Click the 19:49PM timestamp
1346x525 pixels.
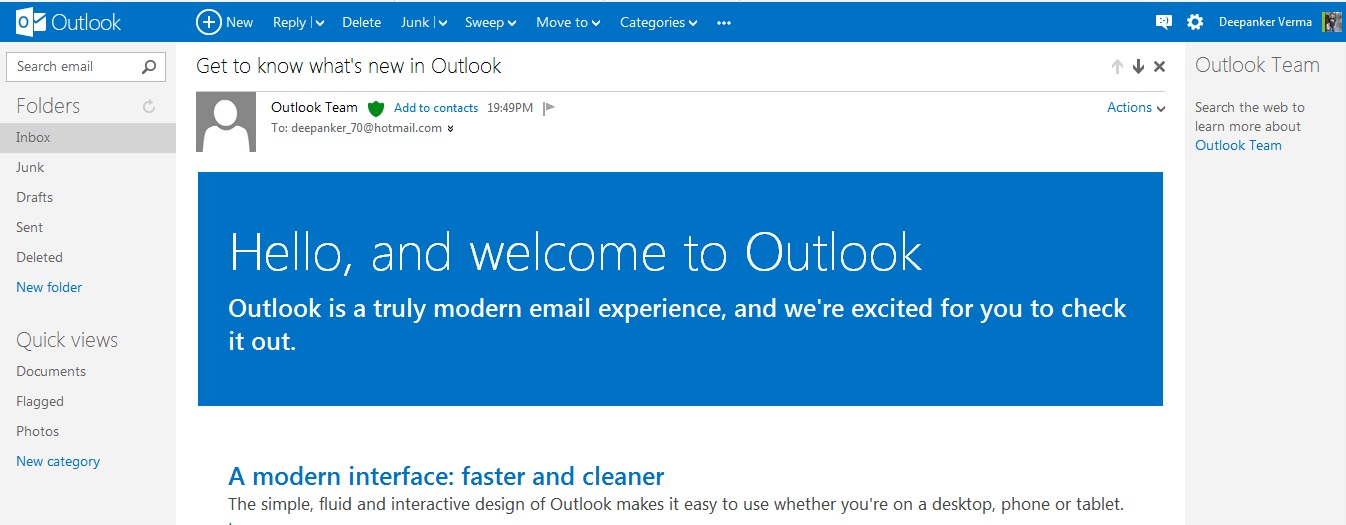510,108
